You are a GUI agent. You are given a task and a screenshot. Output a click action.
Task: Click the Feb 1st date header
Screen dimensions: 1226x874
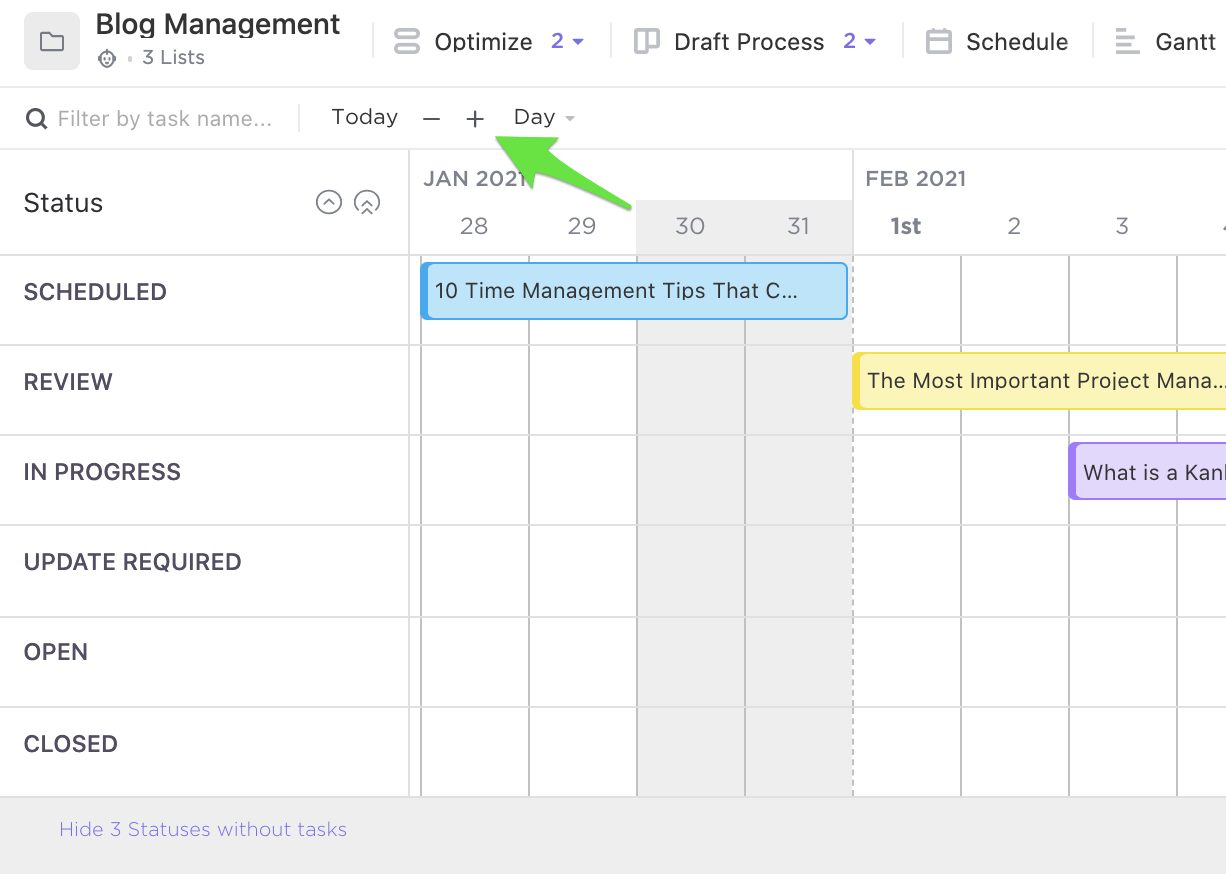tap(906, 227)
